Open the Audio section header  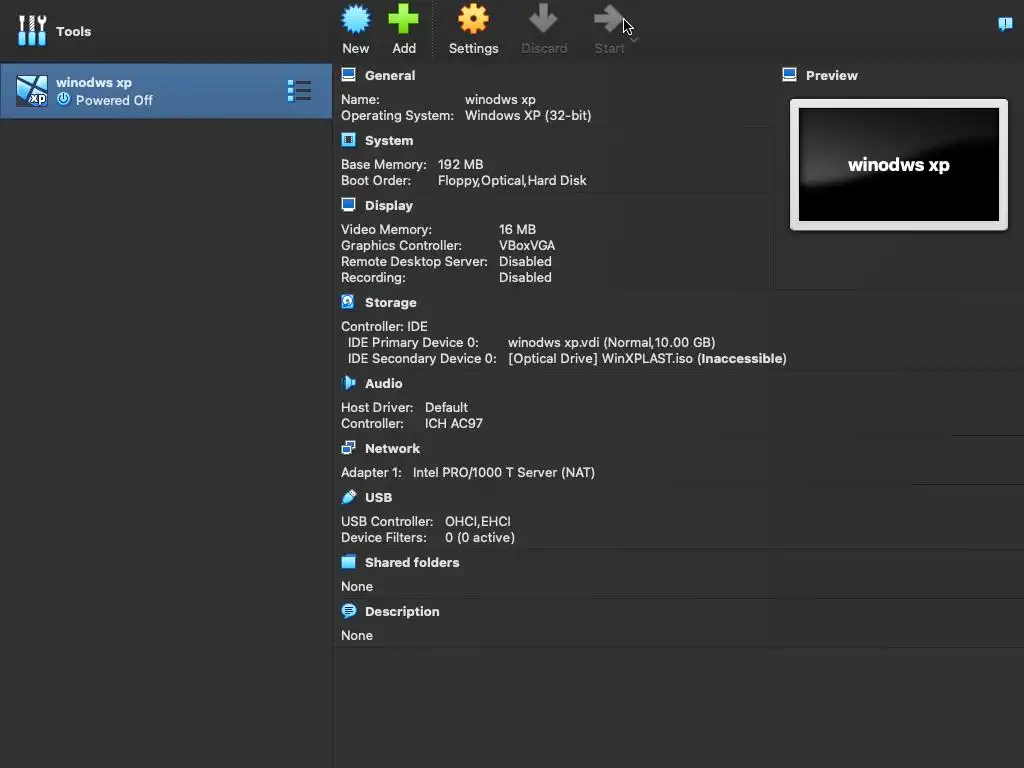tap(383, 383)
